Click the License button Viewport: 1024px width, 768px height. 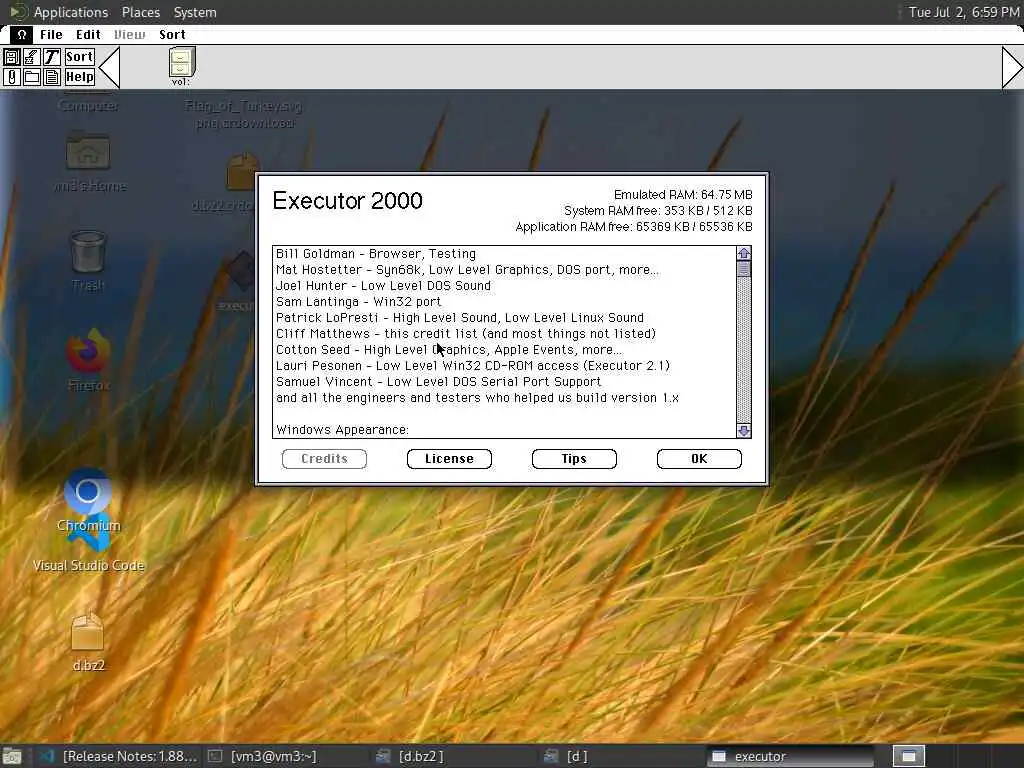coord(449,458)
